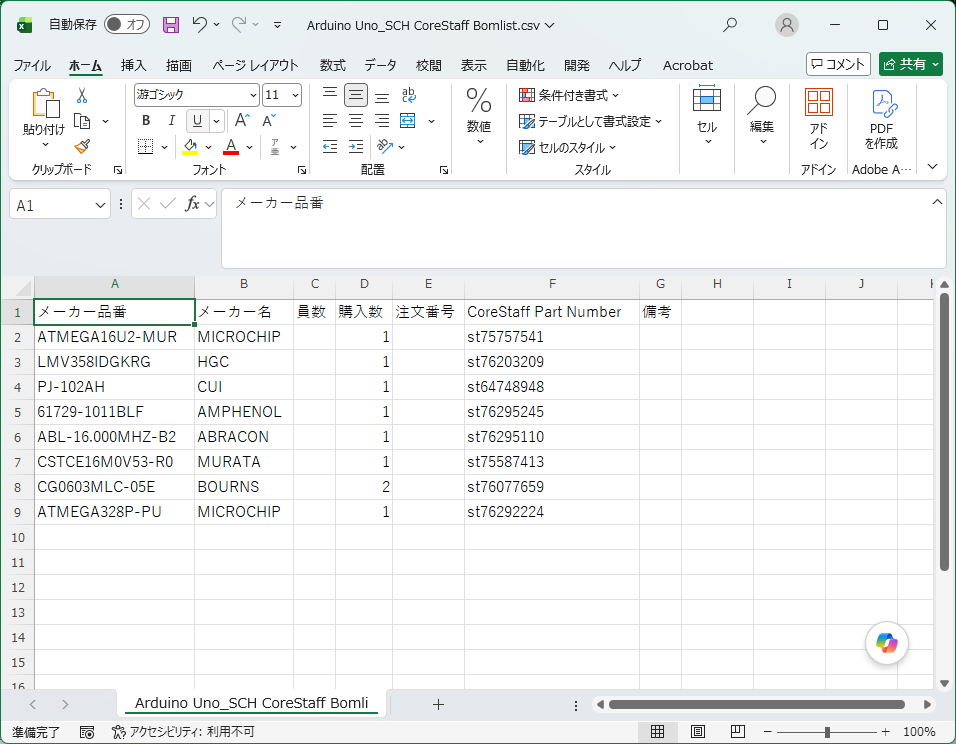
Task: Open the font name dropdown 游ゴシック
Action: [196, 95]
